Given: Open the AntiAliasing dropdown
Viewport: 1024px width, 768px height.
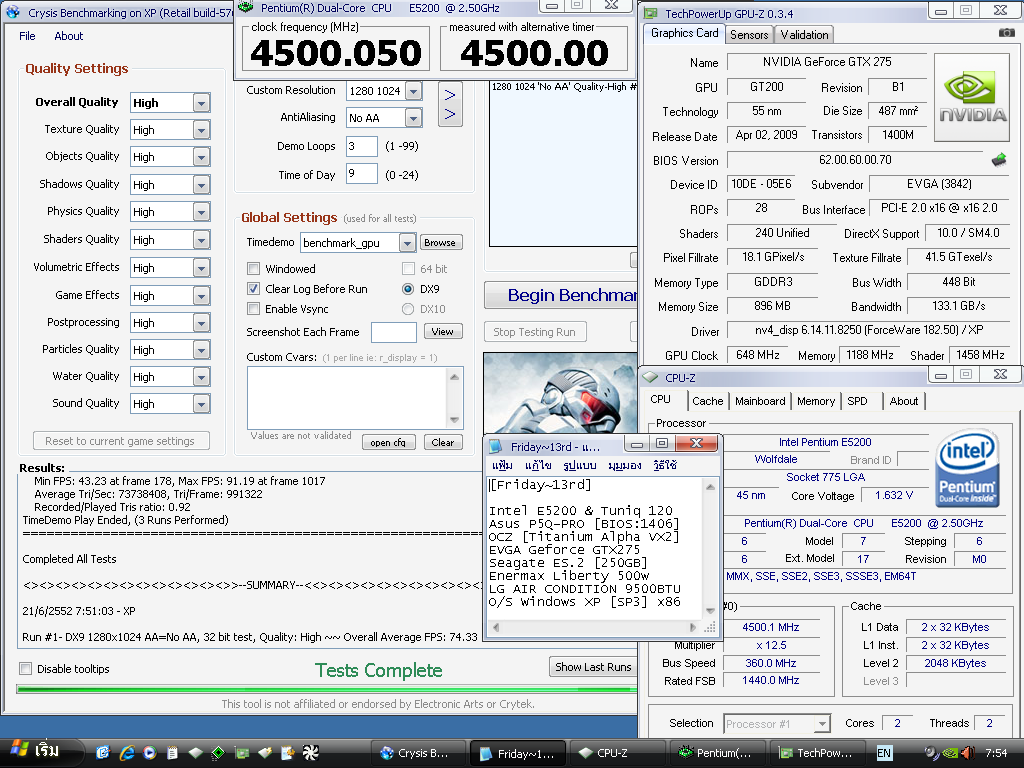Looking at the screenshot, I should point(413,118).
